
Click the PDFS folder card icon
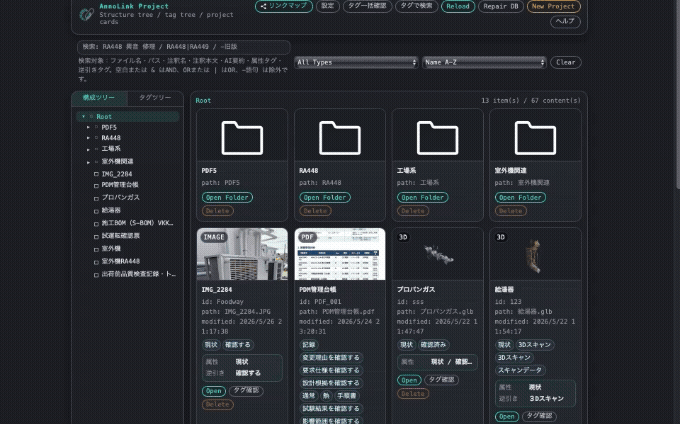coord(242,138)
